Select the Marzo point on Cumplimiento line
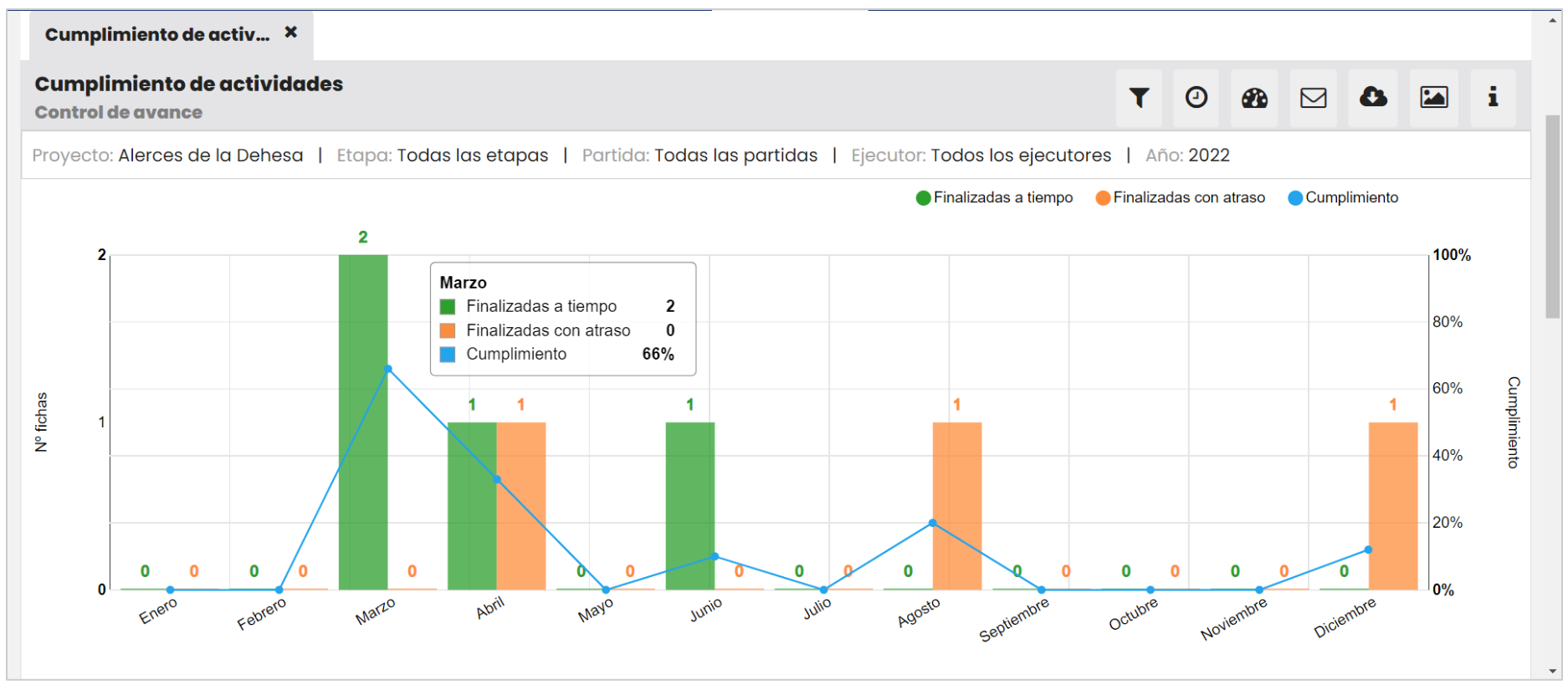The height and width of the screenshot is (685, 1568). point(388,369)
